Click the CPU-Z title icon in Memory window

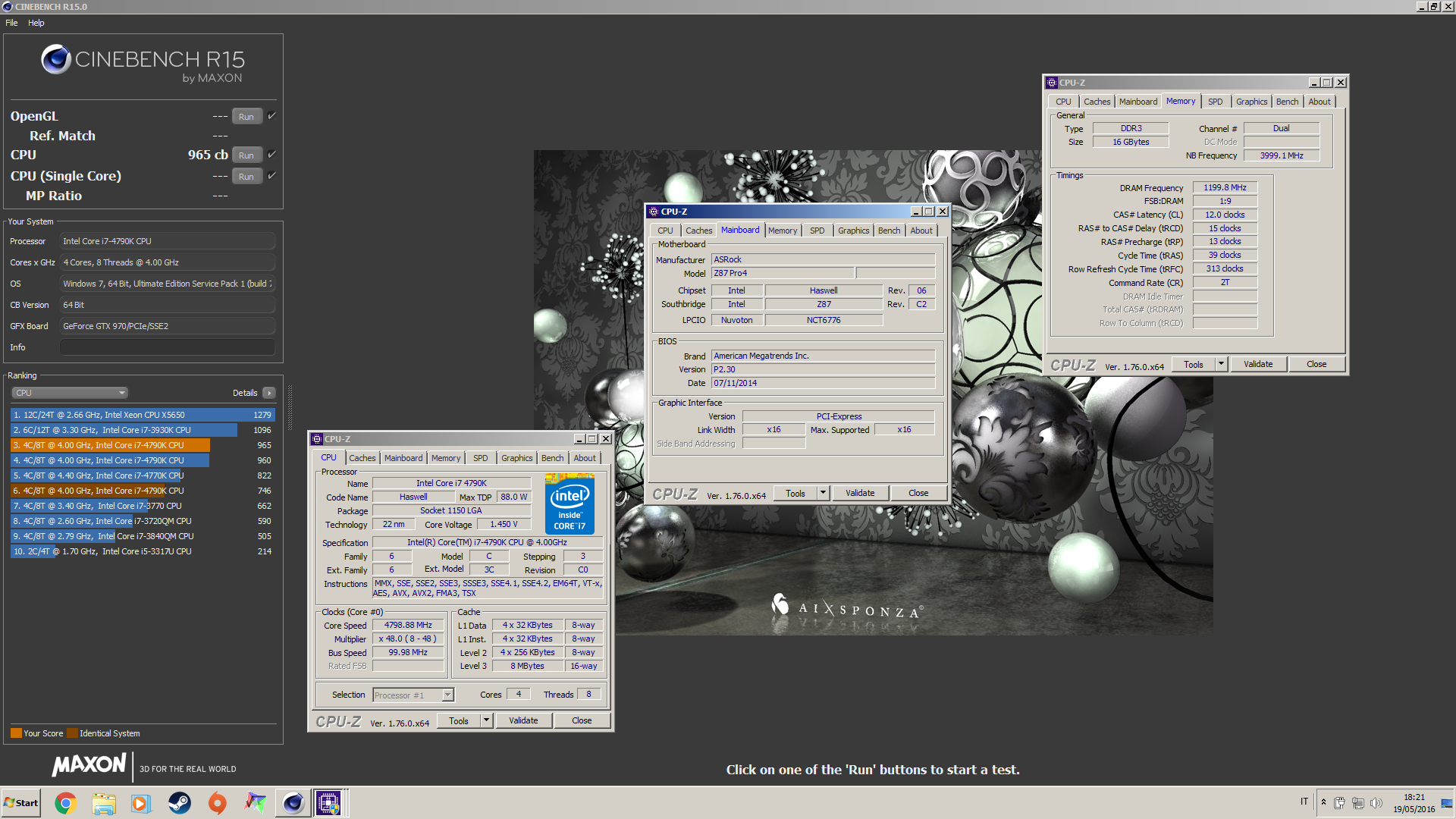(x=1052, y=83)
